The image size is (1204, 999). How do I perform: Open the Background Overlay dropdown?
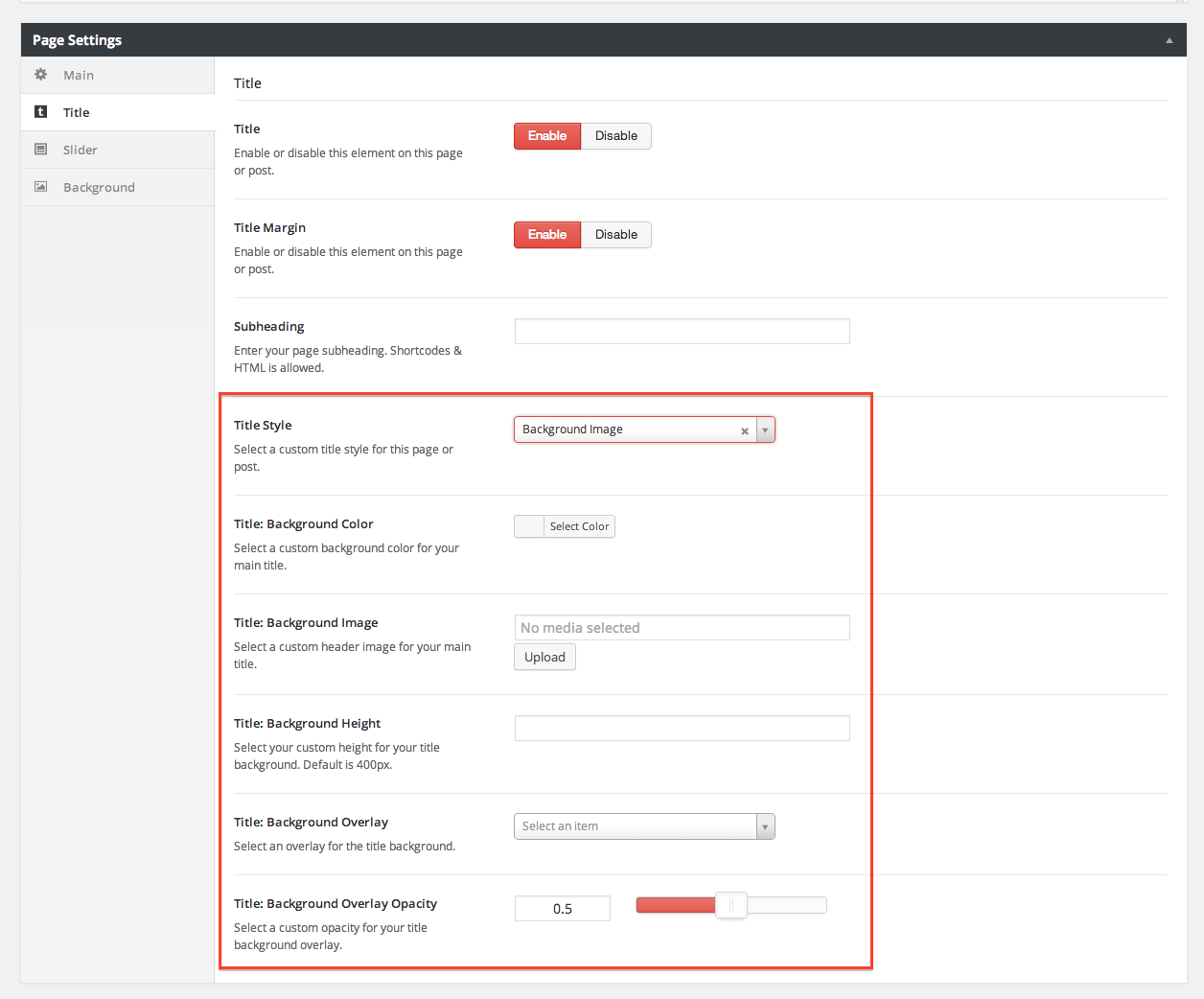click(644, 826)
